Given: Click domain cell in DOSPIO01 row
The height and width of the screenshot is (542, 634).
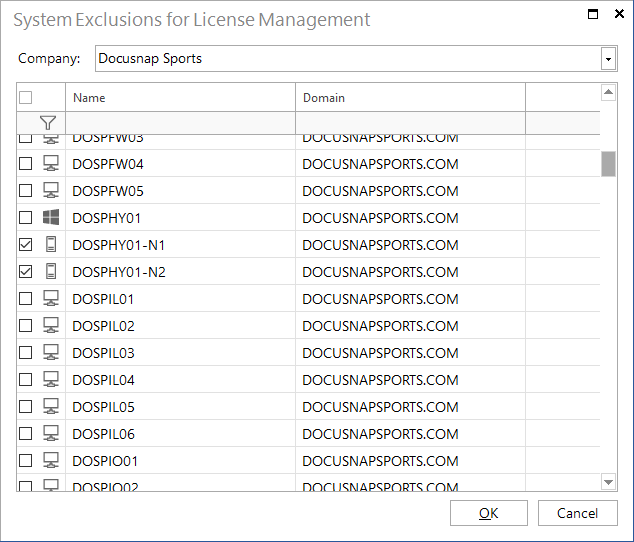Looking at the screenshot, I should [410, 461].
